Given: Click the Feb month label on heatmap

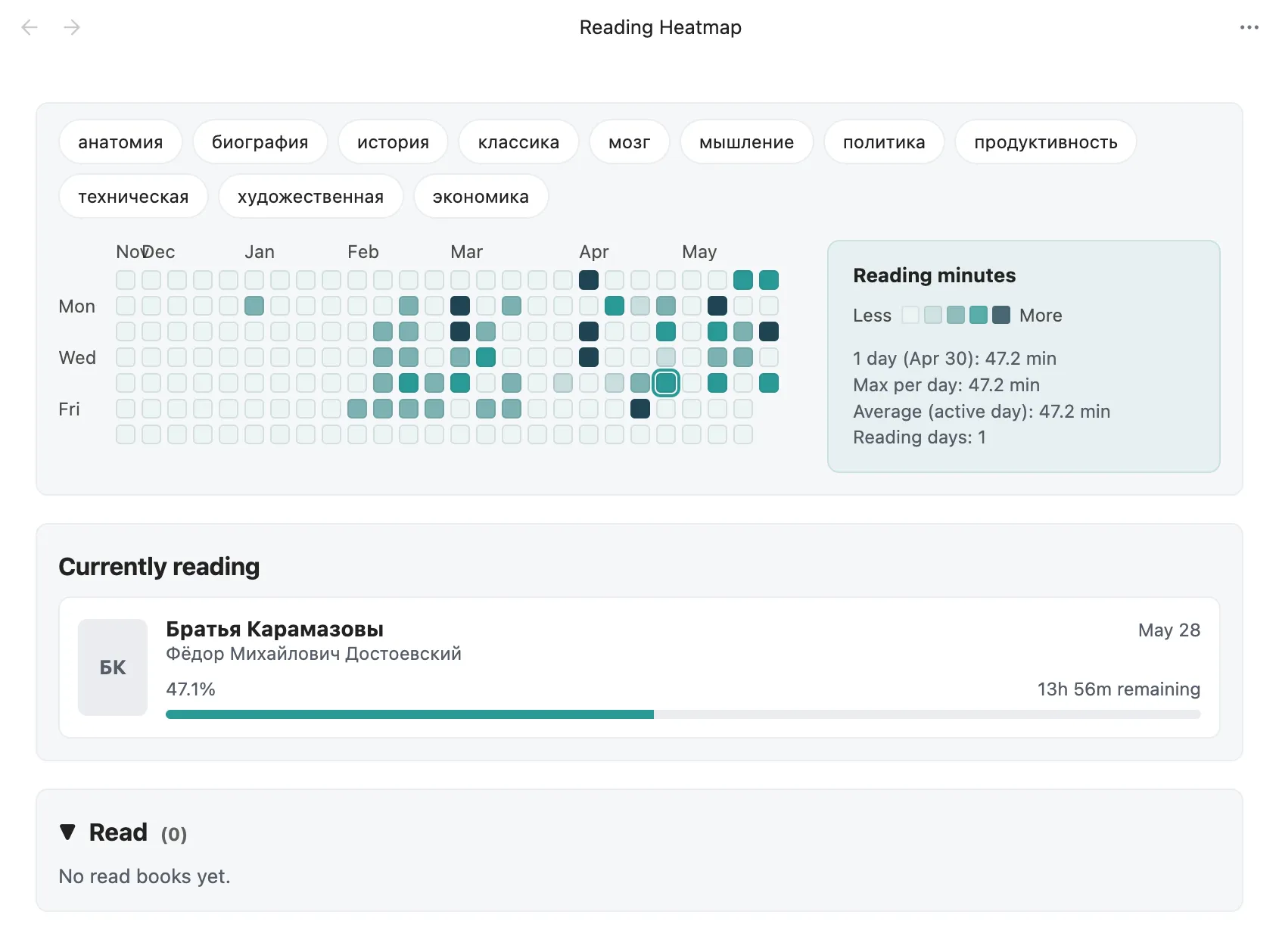Looking at the screenshot, I should pyautogui.click(x=363, y=252).
